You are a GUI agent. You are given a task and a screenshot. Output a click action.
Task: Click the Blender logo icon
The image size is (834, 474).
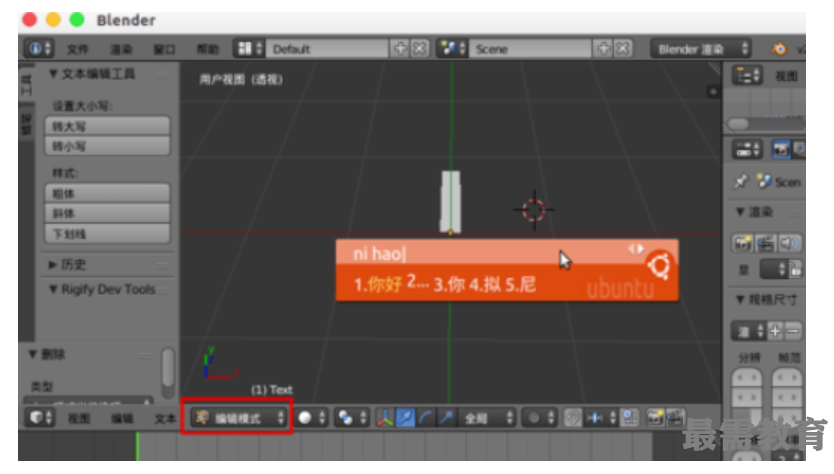click(779, 49)
